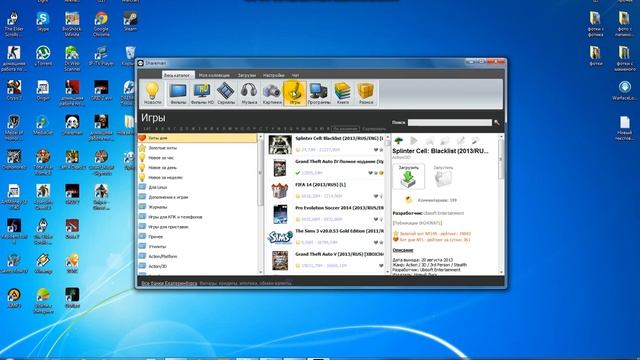Select Новое за час in the sidebar

click(198, 158)
